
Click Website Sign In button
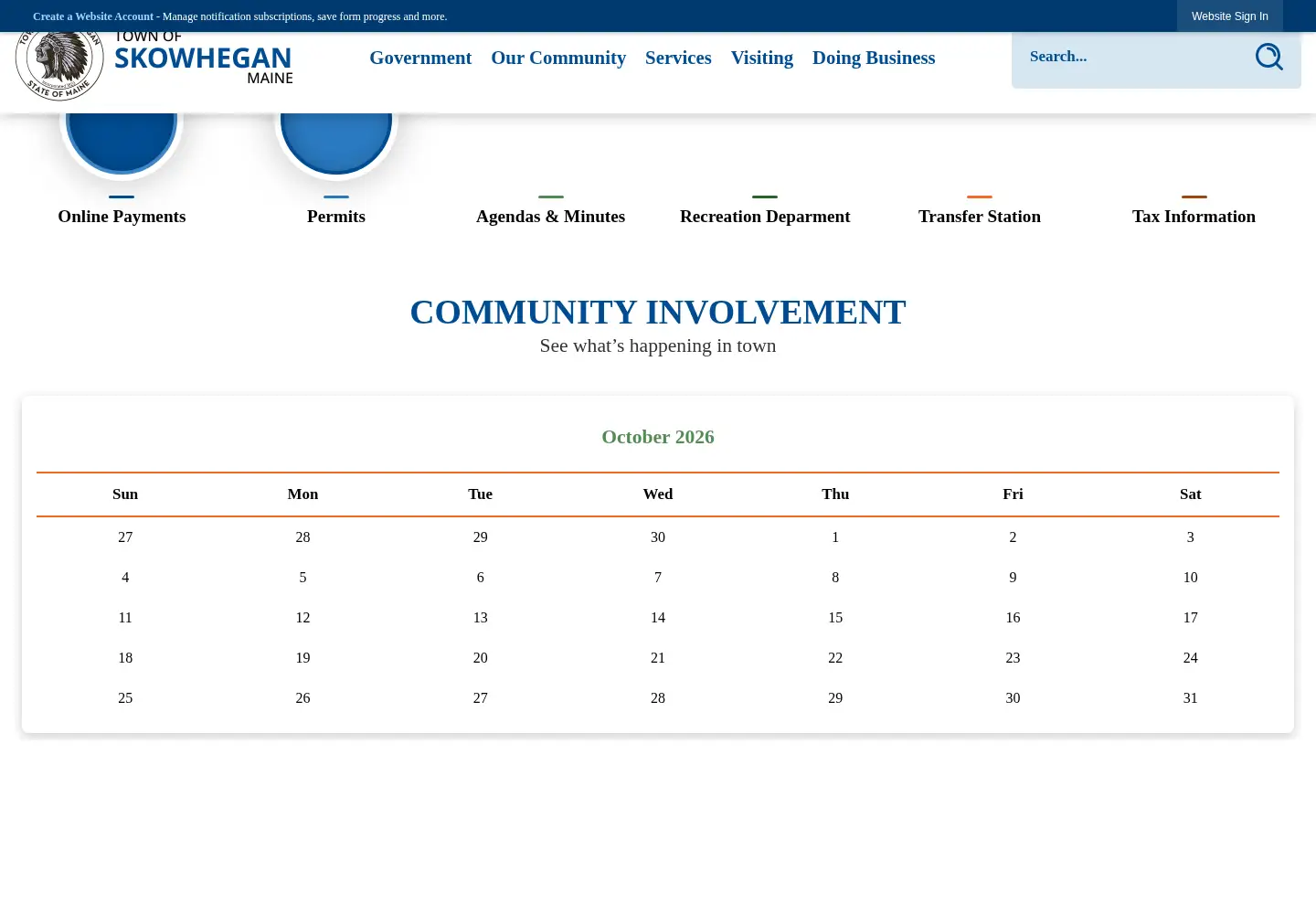tap(1230, 16)
